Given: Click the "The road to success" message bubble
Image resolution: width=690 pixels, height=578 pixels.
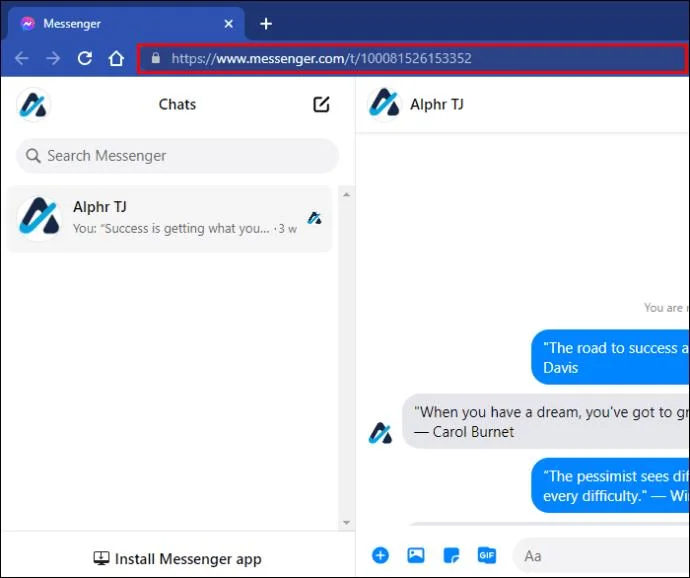Looking at the screenshot, I should [611, 357].
